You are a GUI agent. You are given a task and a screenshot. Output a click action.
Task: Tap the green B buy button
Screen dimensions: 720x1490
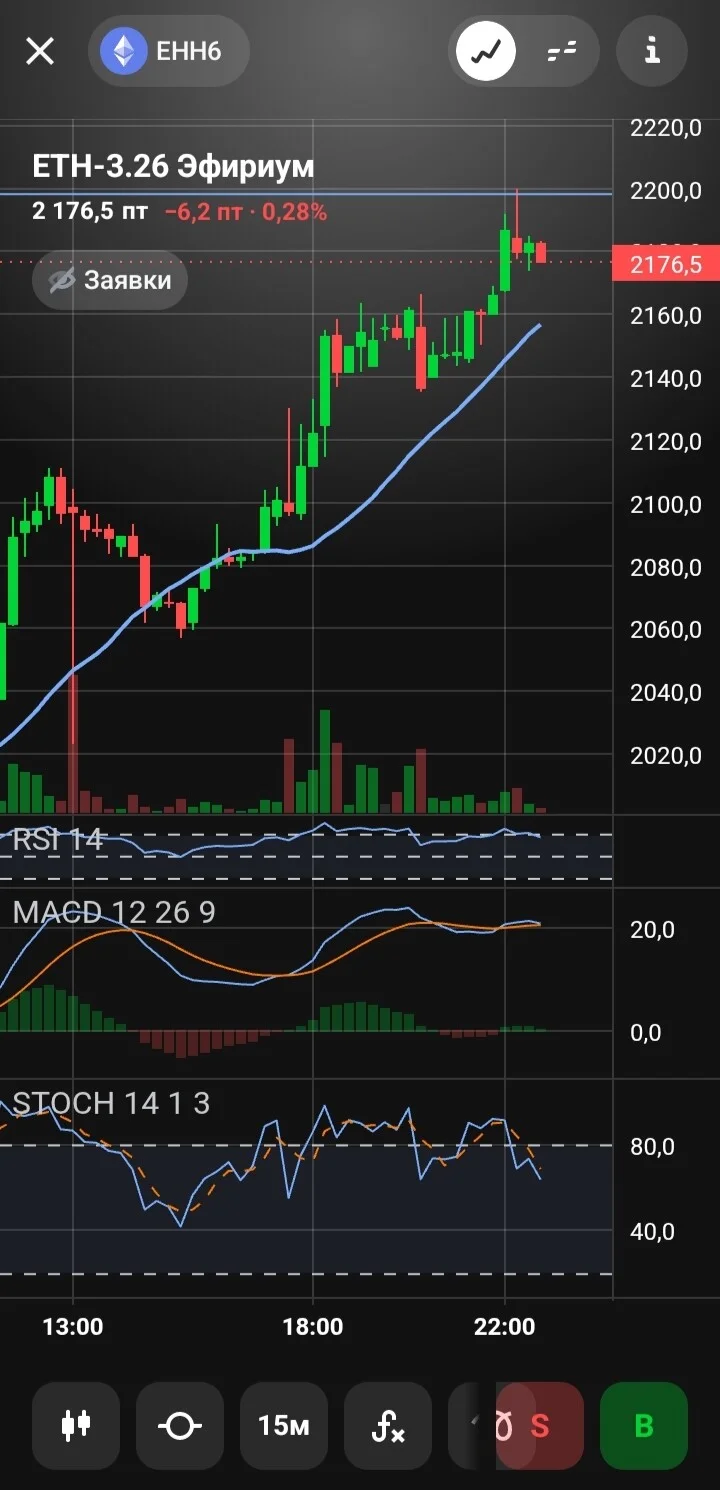(644, 1425)
